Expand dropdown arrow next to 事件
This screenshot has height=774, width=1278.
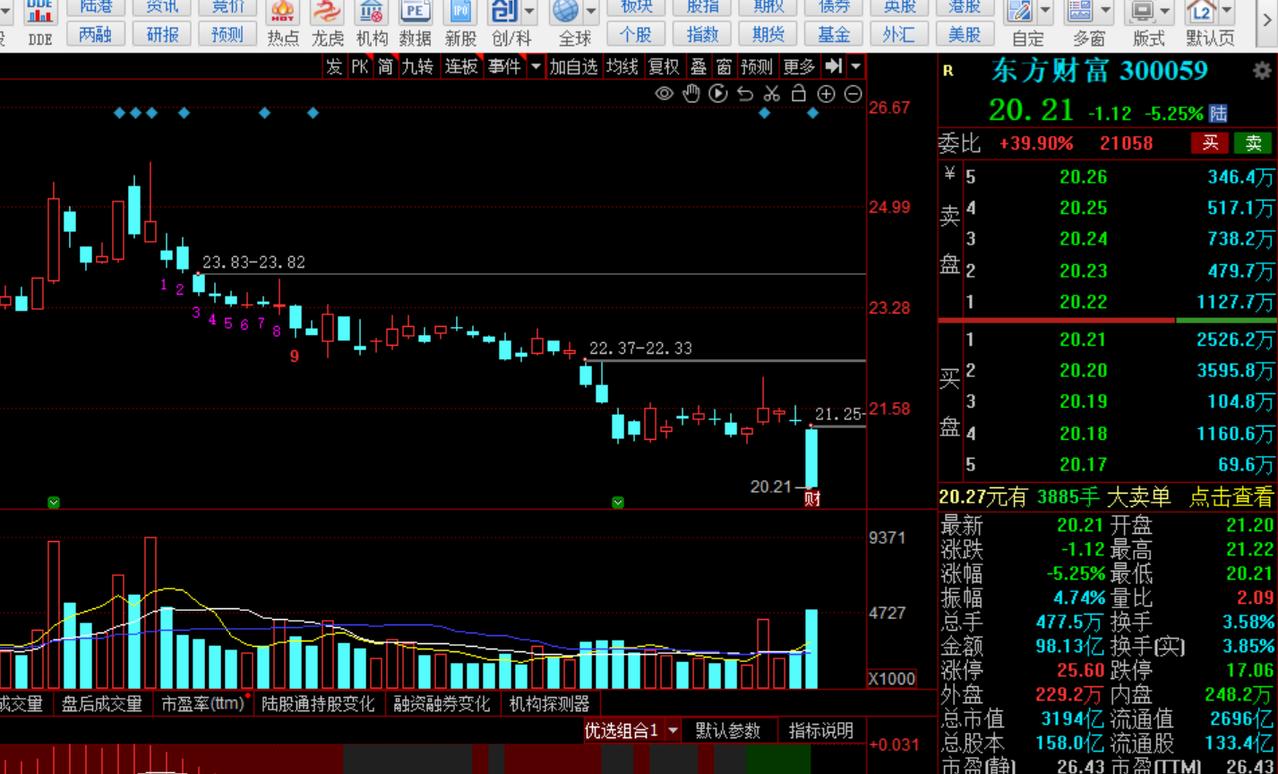pos(535,66)
